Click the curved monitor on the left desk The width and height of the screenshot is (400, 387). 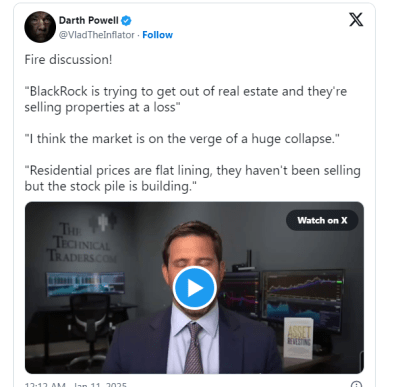coord(86,284)
